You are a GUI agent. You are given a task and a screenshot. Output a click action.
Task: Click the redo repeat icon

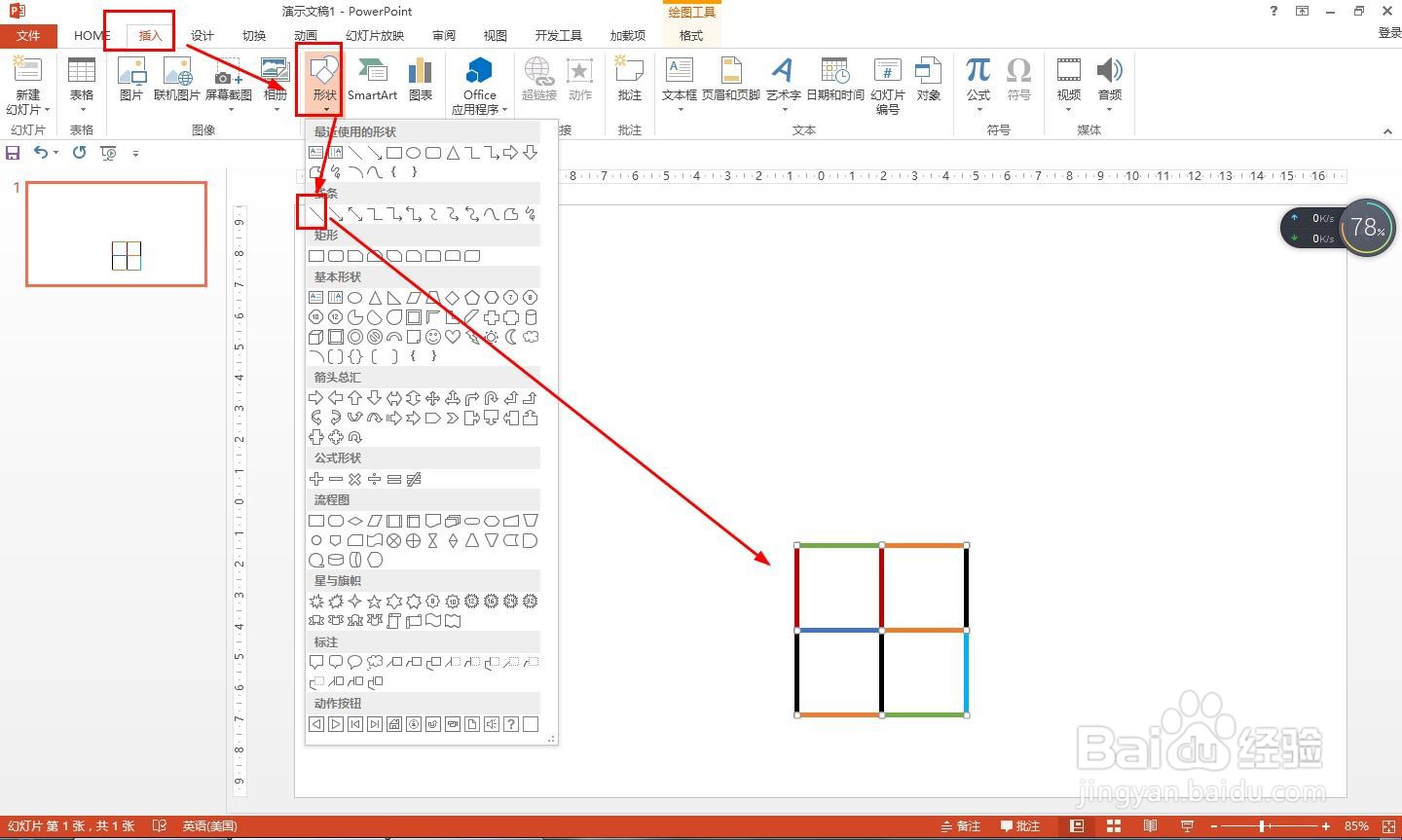(x=80, y=153)
